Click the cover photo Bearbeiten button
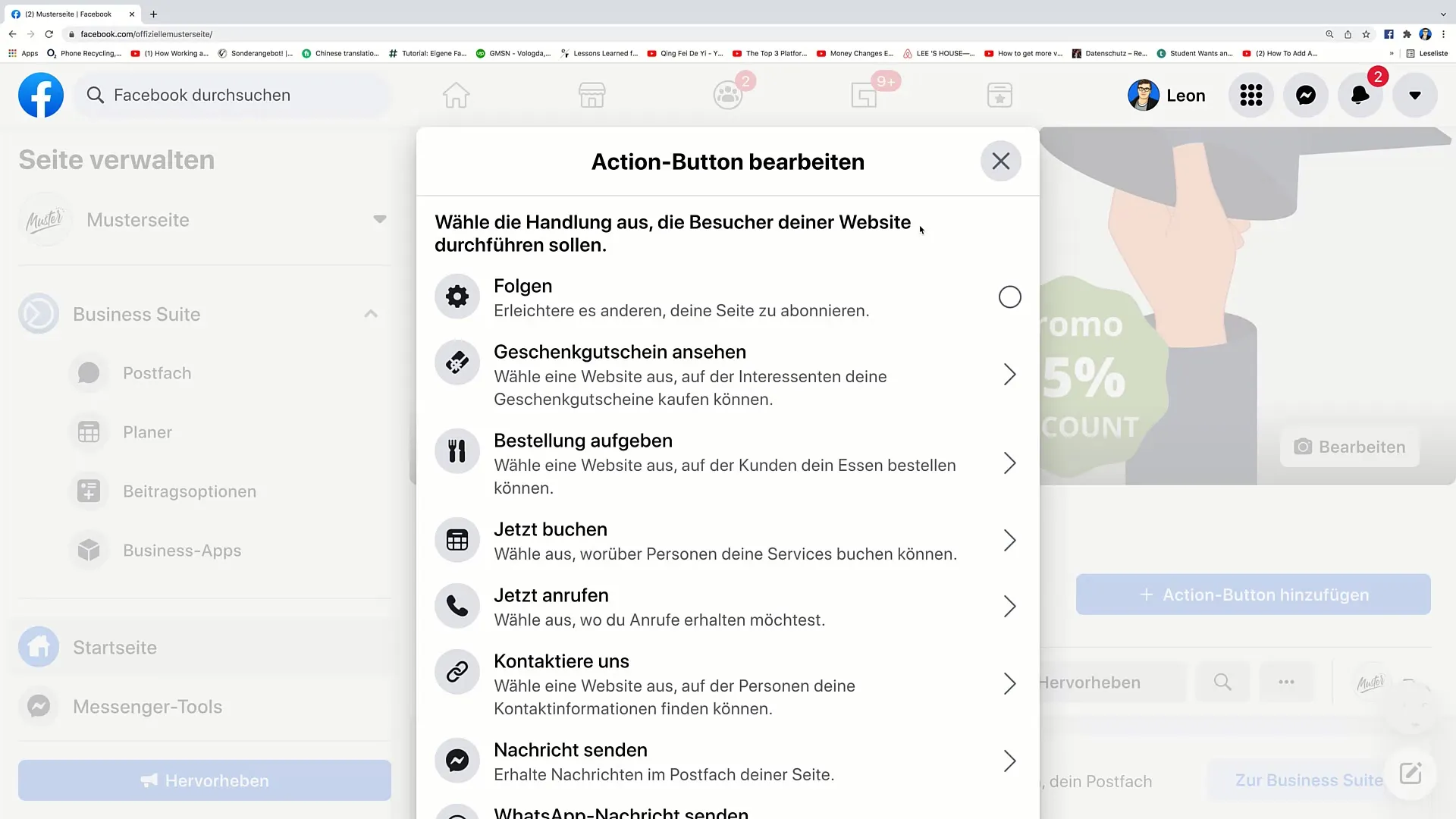The image size is (1456, 819). [x=1349, y=447]
